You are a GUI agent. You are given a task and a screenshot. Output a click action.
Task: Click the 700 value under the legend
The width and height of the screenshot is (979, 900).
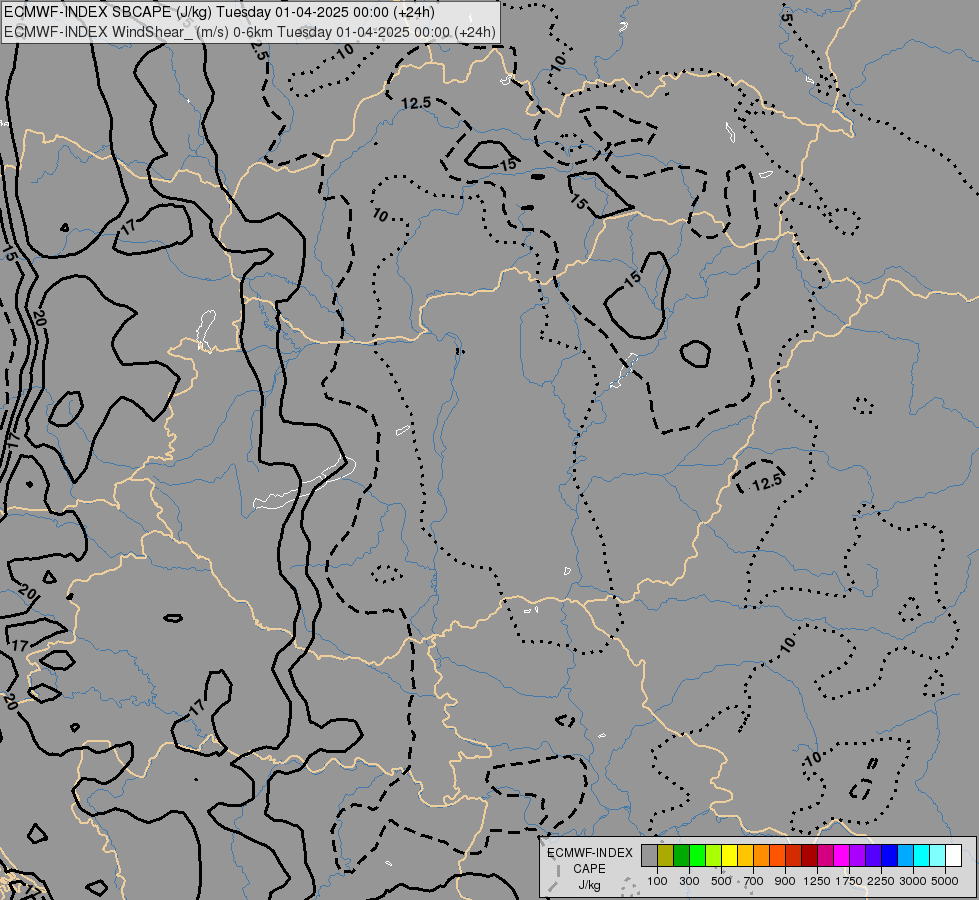[x=754, y=881]
